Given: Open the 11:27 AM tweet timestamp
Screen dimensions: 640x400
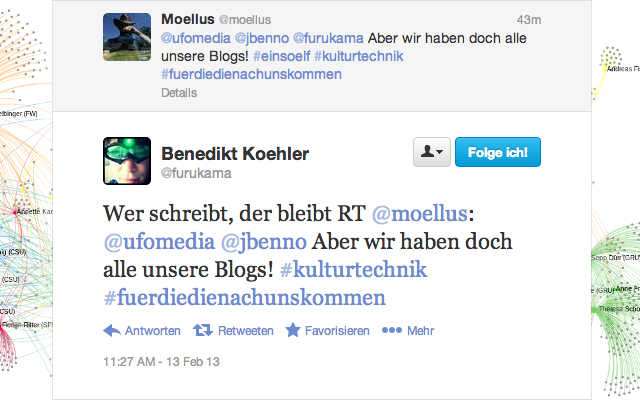Looking at the screenshot, I should pos(161,362).
